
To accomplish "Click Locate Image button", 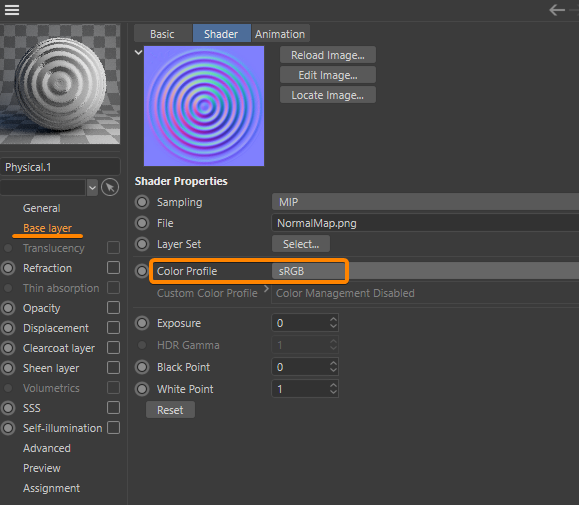I will tap(328, 95).
